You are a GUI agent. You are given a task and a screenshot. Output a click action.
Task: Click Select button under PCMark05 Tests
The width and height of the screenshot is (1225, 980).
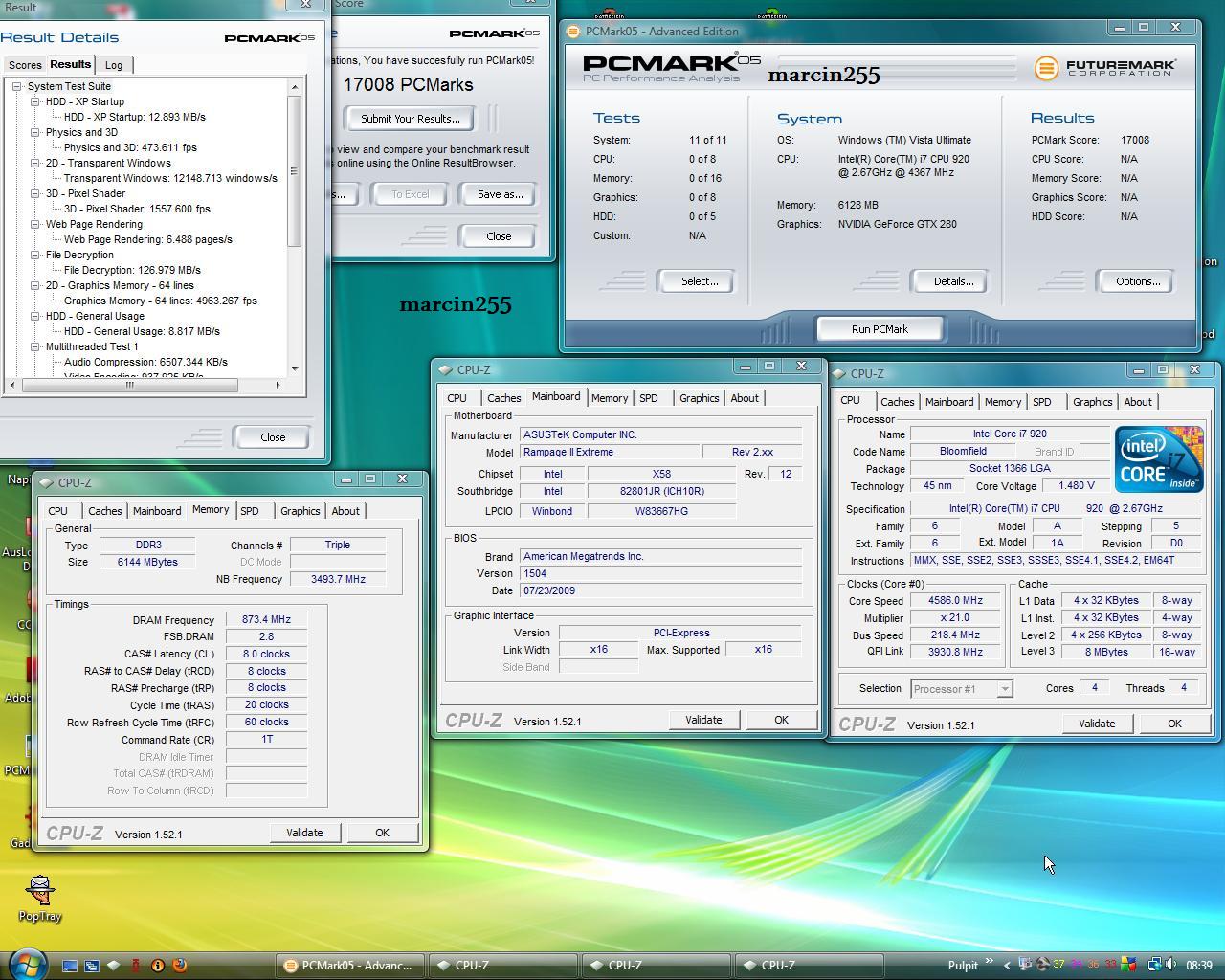click(x=699, y=281)
